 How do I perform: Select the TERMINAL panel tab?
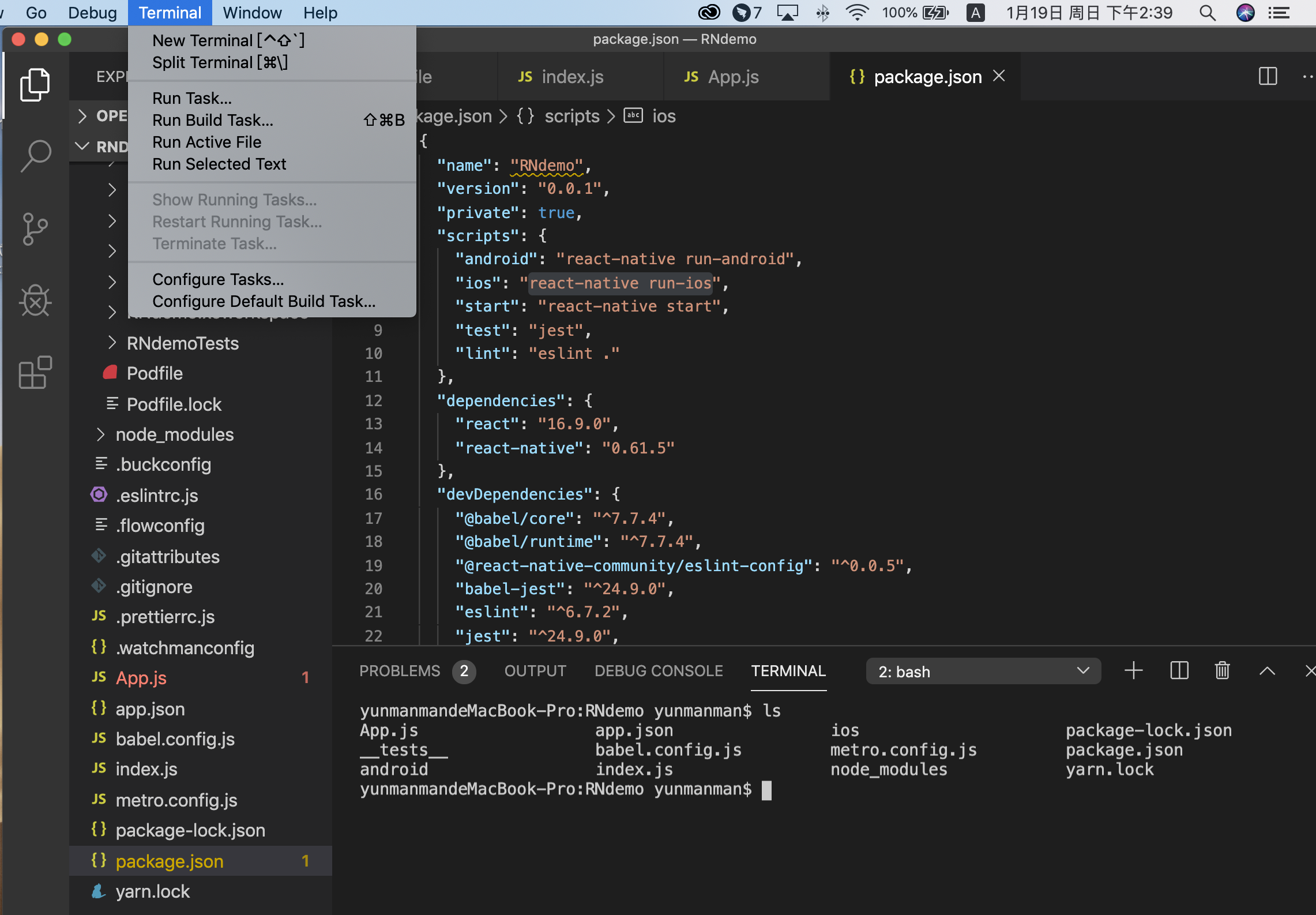(788, 671)
